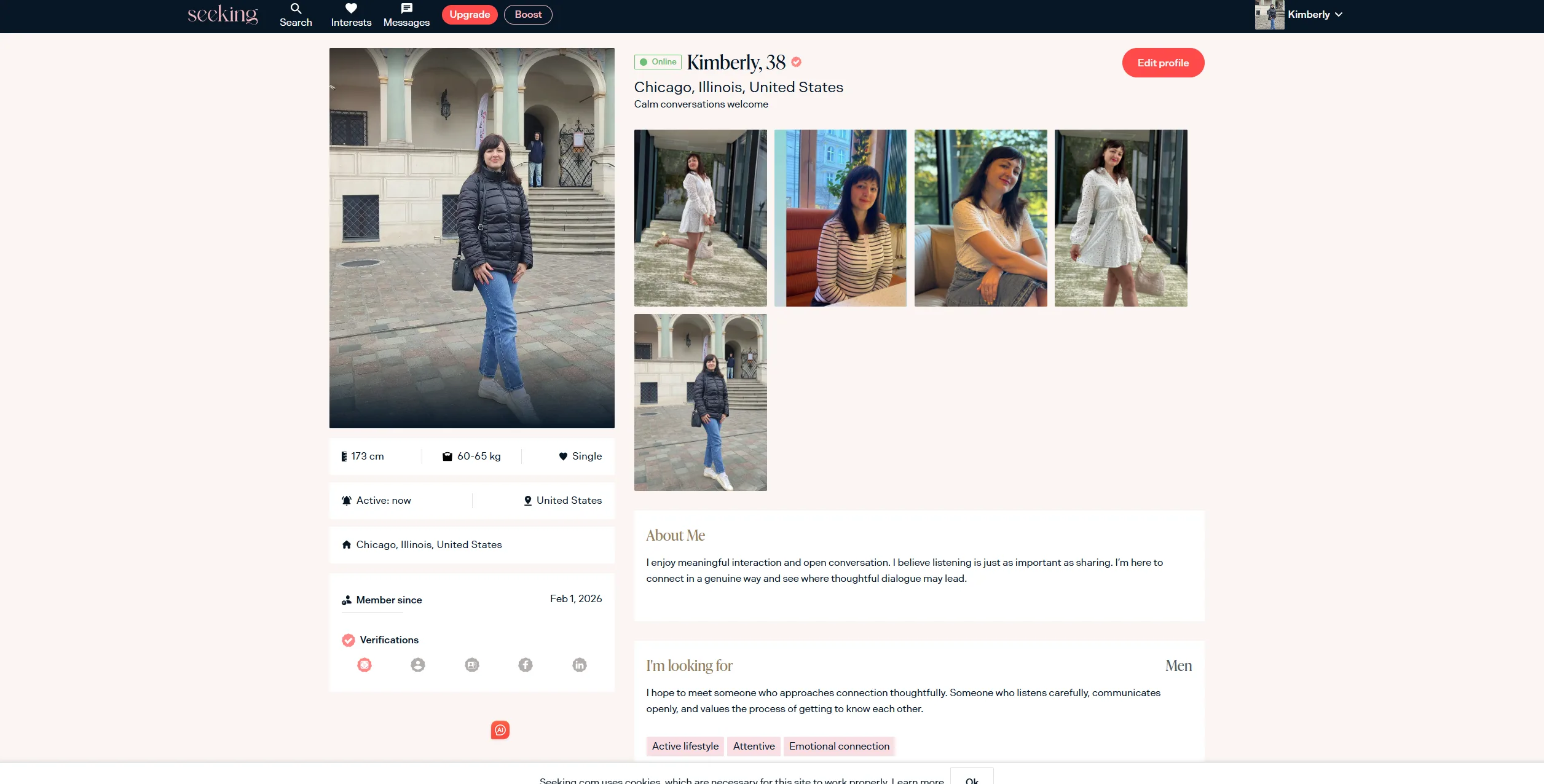Click the Boost button
The image size is (1544, 784).
pos(528,15)
